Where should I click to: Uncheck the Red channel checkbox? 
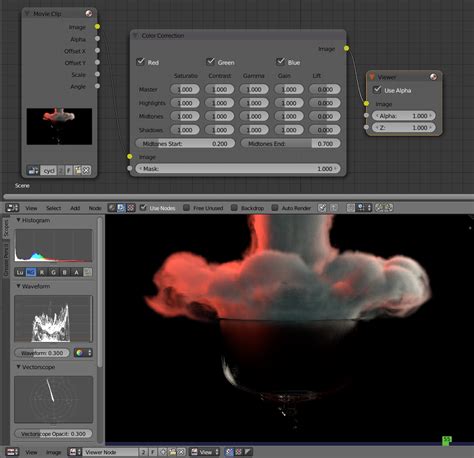point(140,62)
